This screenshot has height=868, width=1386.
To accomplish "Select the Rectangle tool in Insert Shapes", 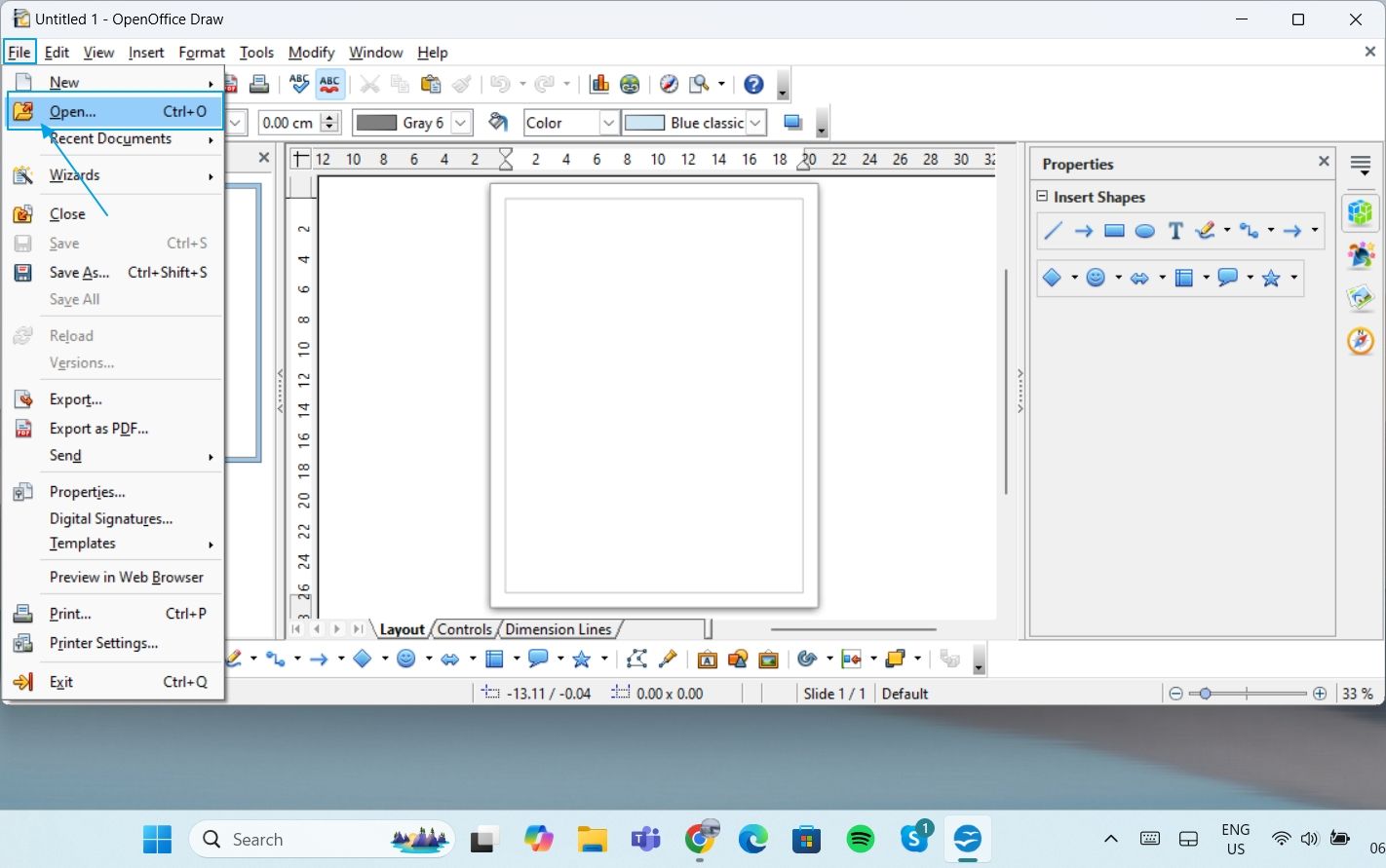I will 1114,231.
